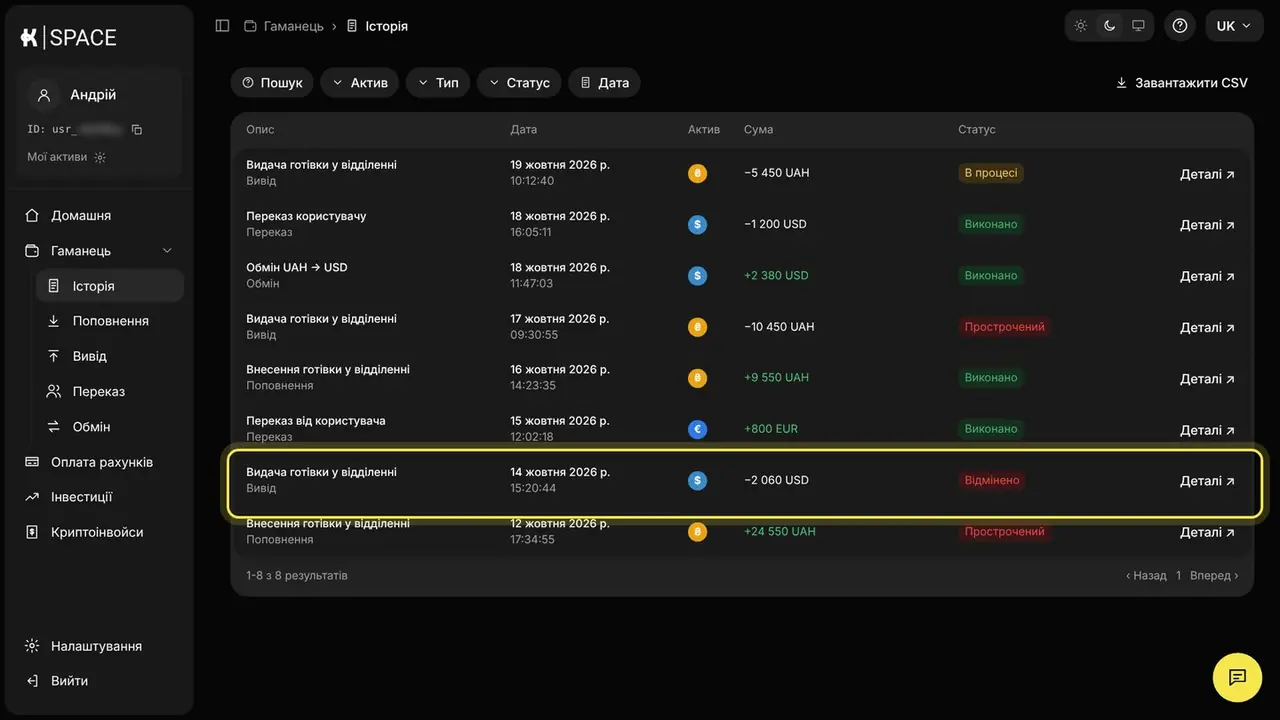This screenshot has width=1280, height=720.
Task: Click Гаманець in the breadcrumb
Action: click(293, 26)
